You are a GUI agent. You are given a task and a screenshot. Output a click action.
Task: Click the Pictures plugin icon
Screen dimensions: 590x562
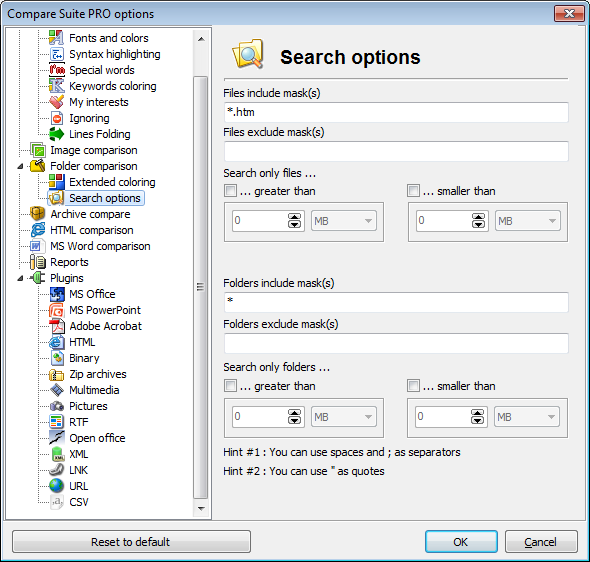click(56, 406)
